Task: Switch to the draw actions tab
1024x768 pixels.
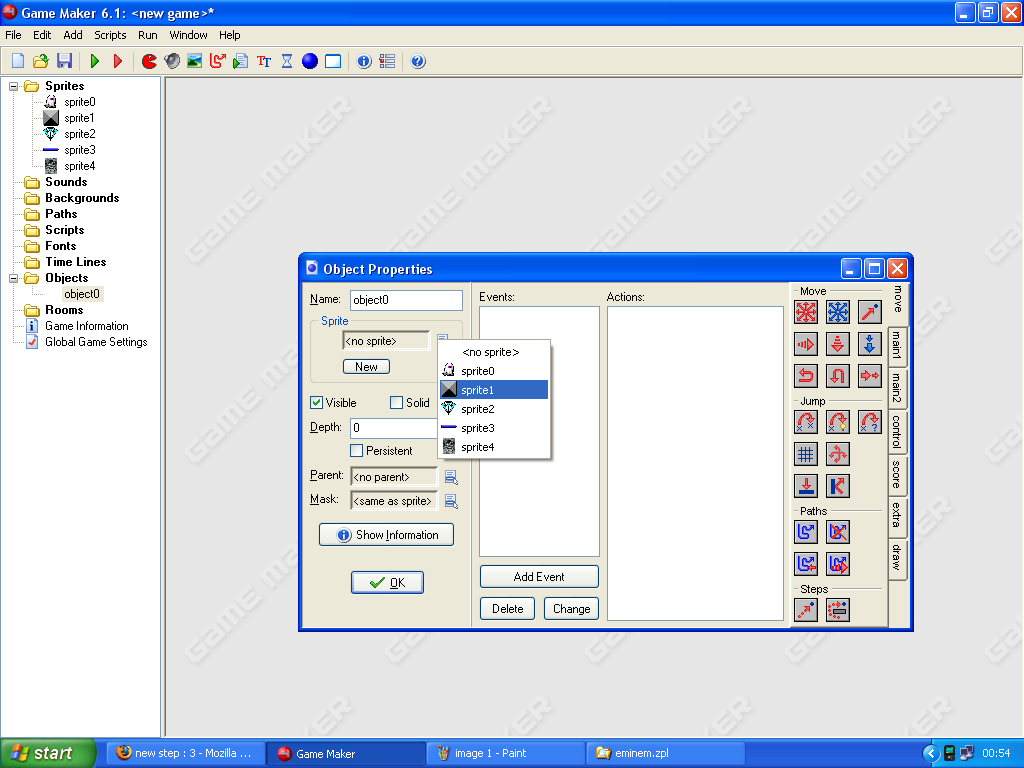Action: coord(897,557)
